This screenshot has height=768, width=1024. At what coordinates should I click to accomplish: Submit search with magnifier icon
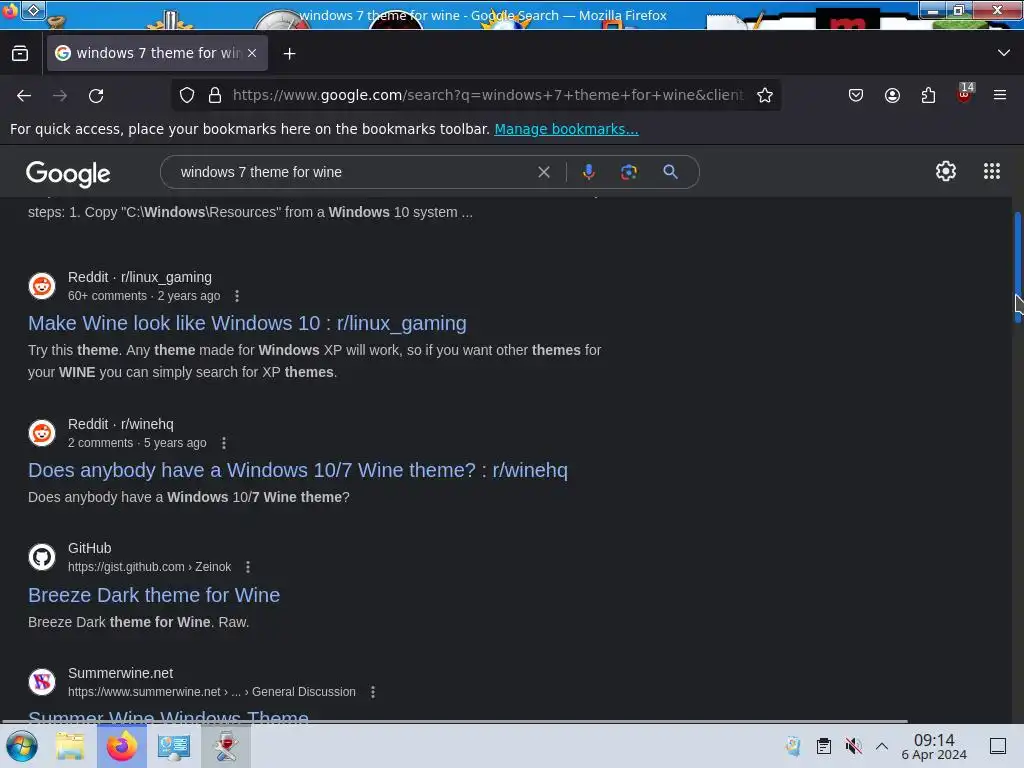[670, 172]
